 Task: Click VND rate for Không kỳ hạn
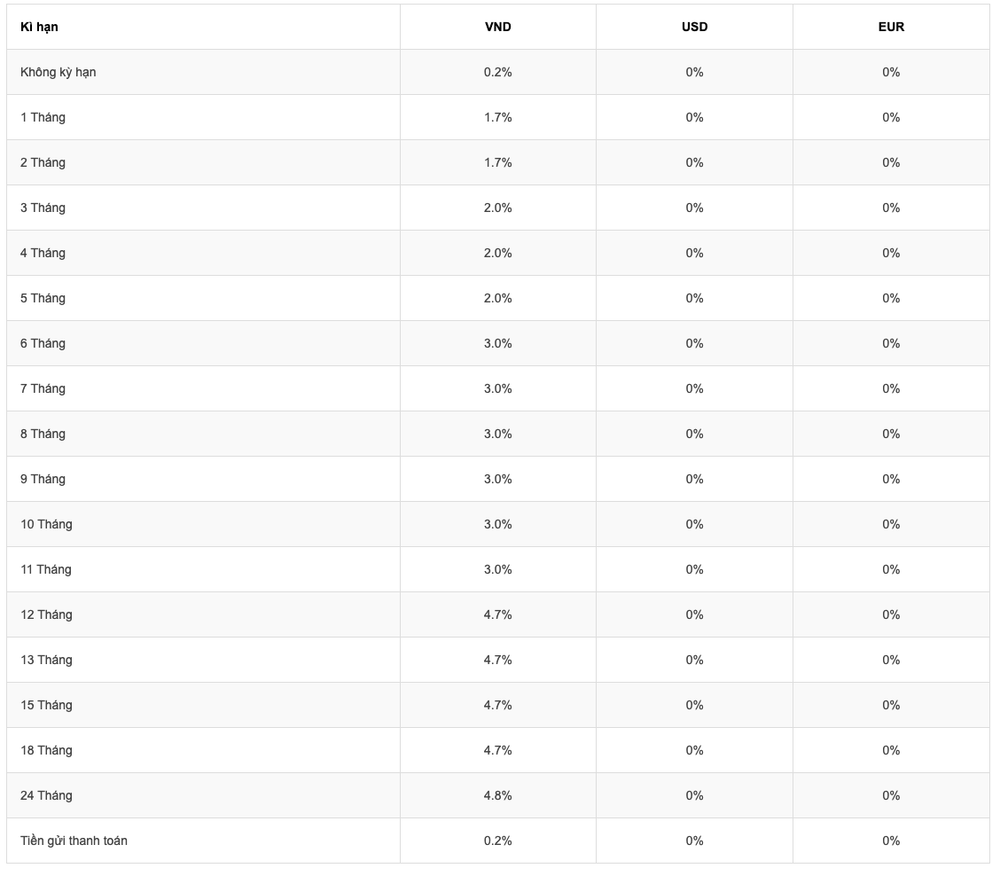(x=498, y=72)
